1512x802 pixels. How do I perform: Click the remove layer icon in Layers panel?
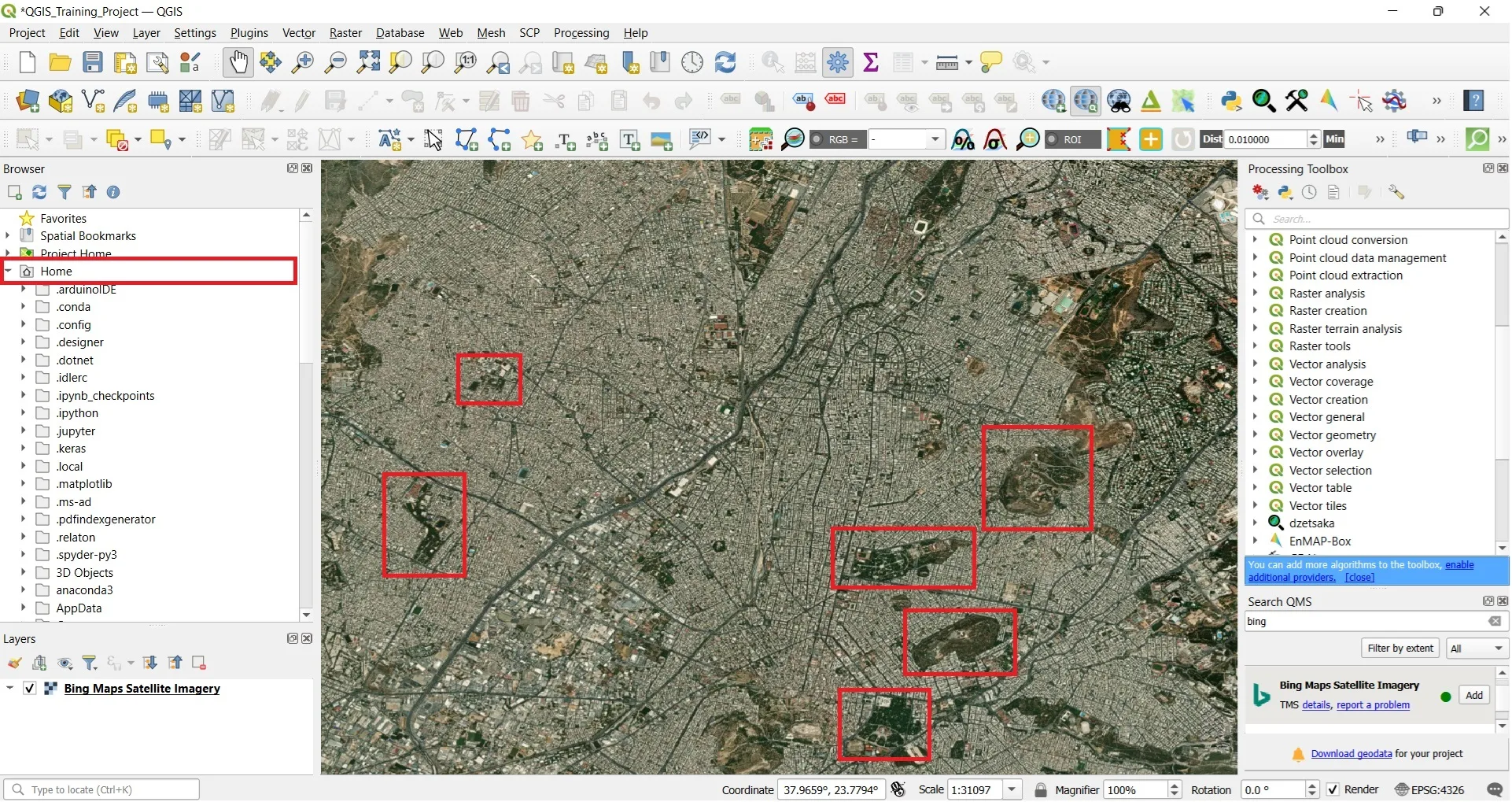pyautogui.click(x=199, y=663)
